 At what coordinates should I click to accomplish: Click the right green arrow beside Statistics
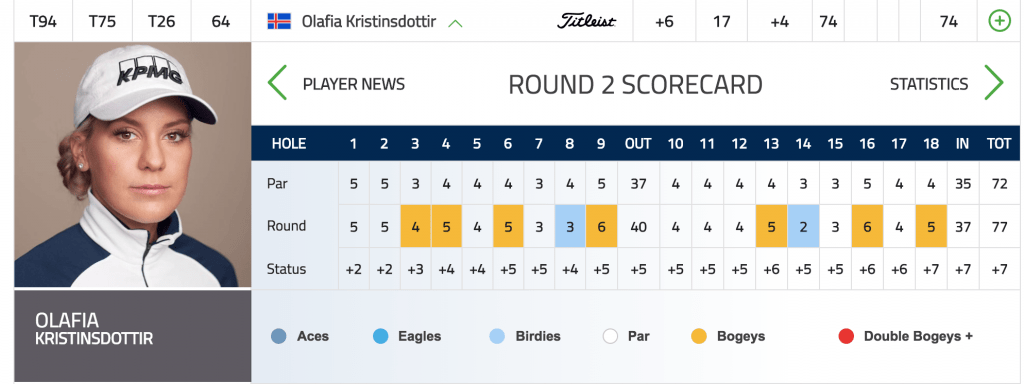click(993, 84)
